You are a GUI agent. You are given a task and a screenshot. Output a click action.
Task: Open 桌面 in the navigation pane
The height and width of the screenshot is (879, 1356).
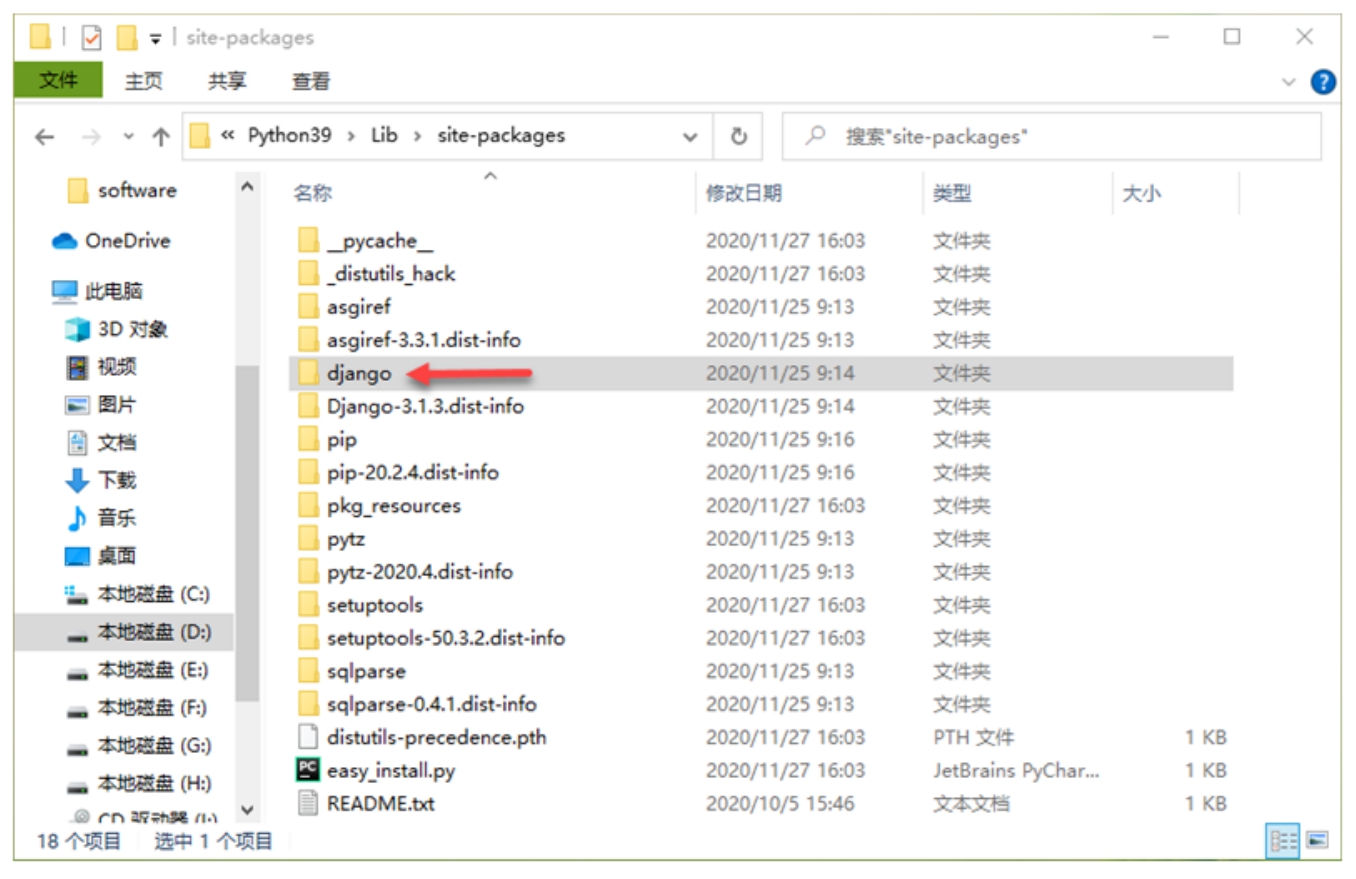point(101,556)
